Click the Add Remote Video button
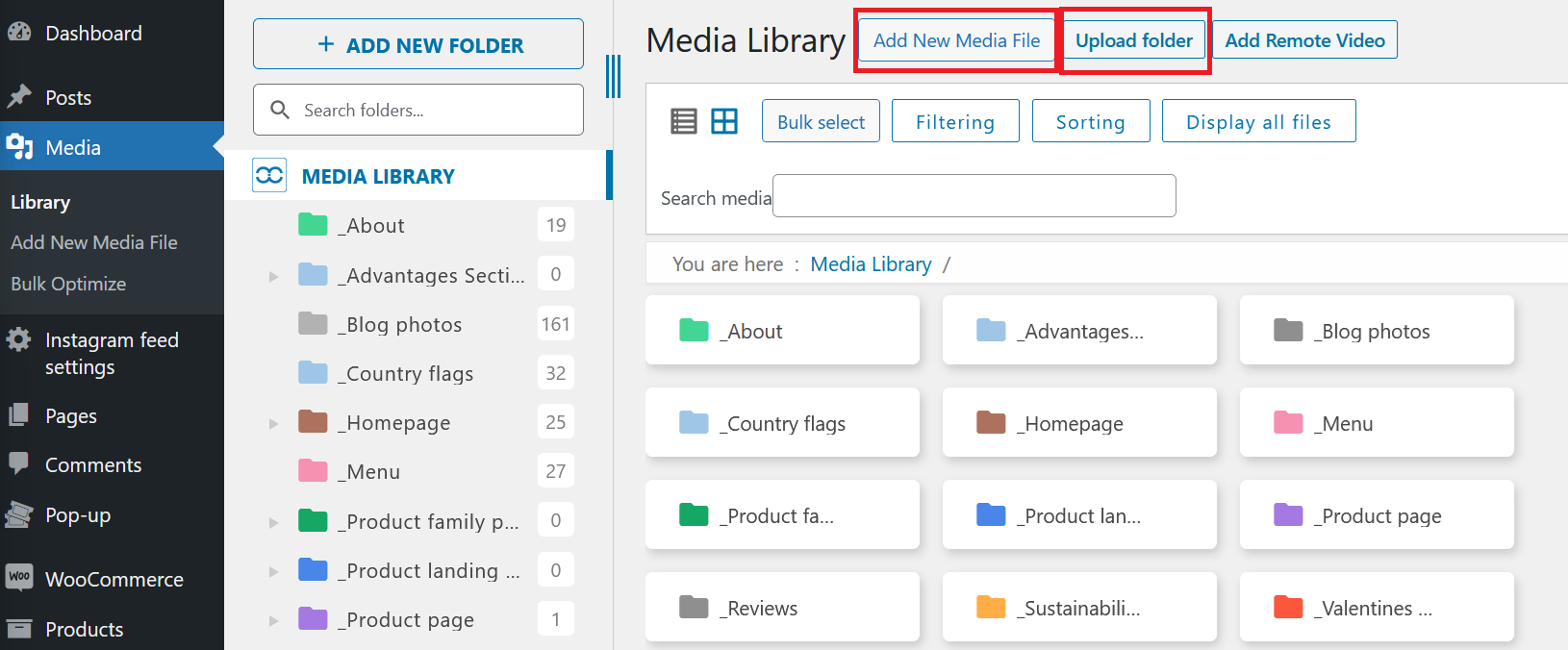Screen dimensions: 1568x650 1304,40
